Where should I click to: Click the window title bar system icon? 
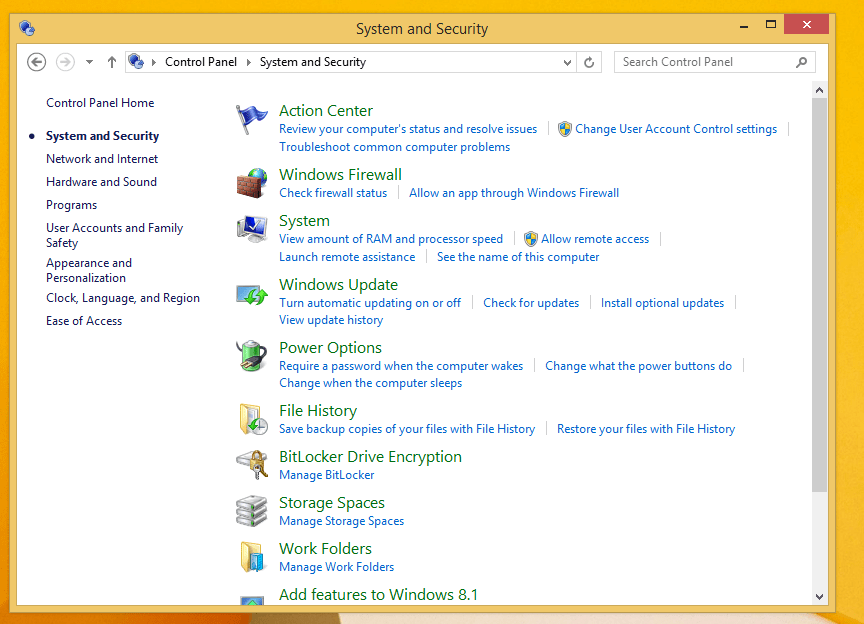pos(26,28)
